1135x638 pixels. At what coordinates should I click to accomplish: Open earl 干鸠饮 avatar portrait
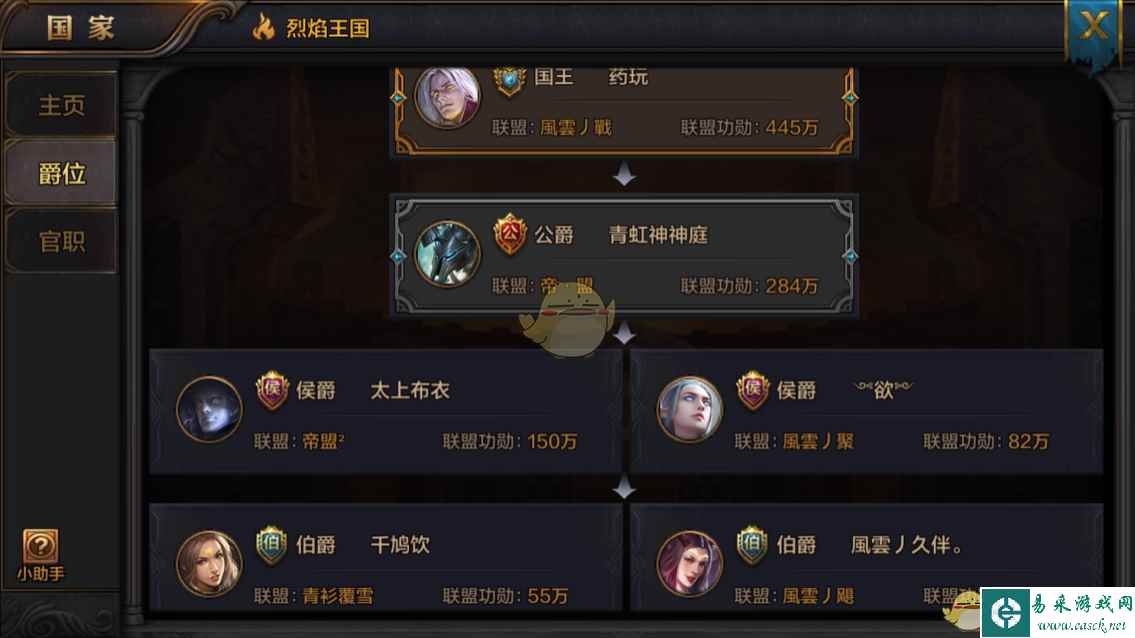point(209,564)
